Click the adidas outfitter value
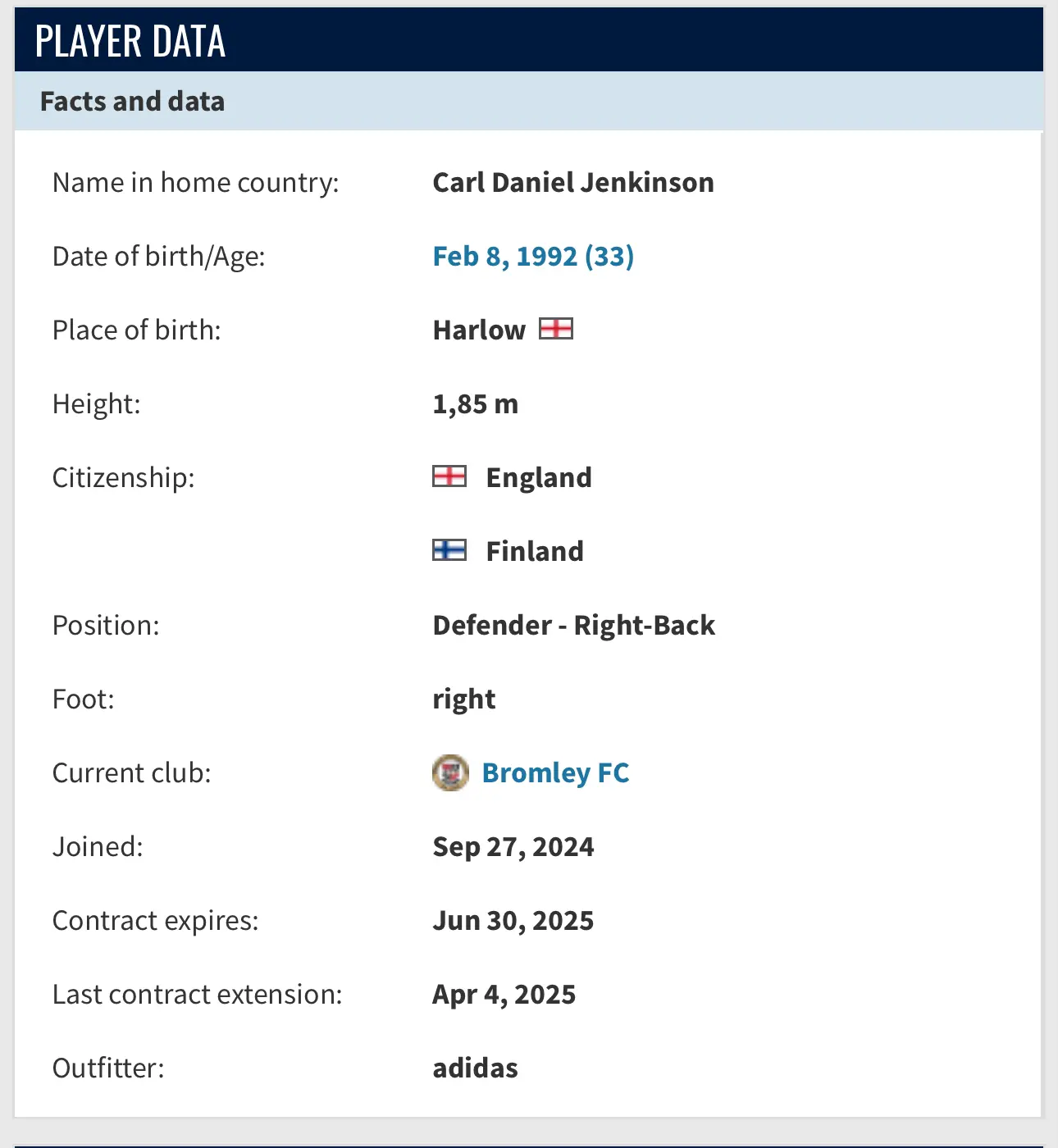 click(476, 1068)
